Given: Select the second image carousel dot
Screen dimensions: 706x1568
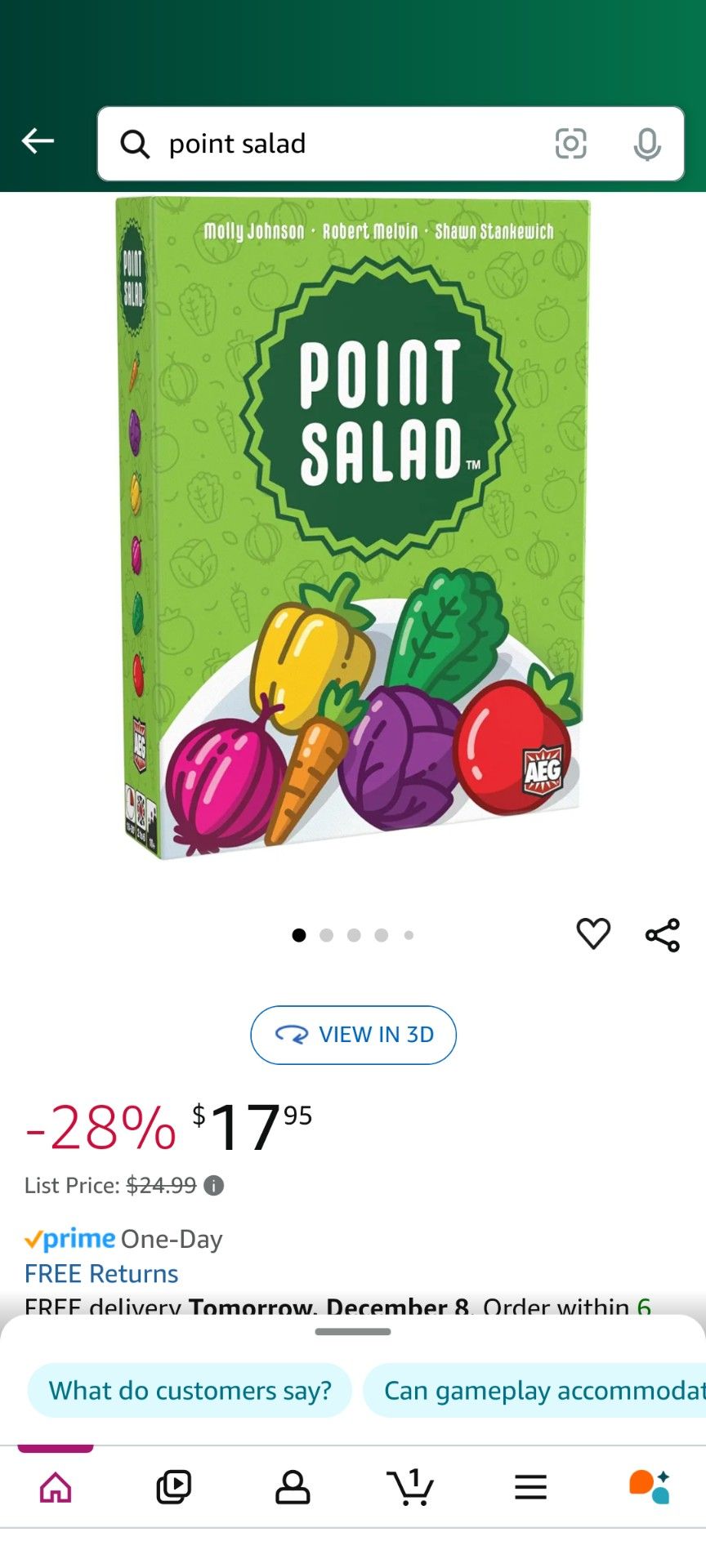Looking at the screenshot, I should pos(326,935).
